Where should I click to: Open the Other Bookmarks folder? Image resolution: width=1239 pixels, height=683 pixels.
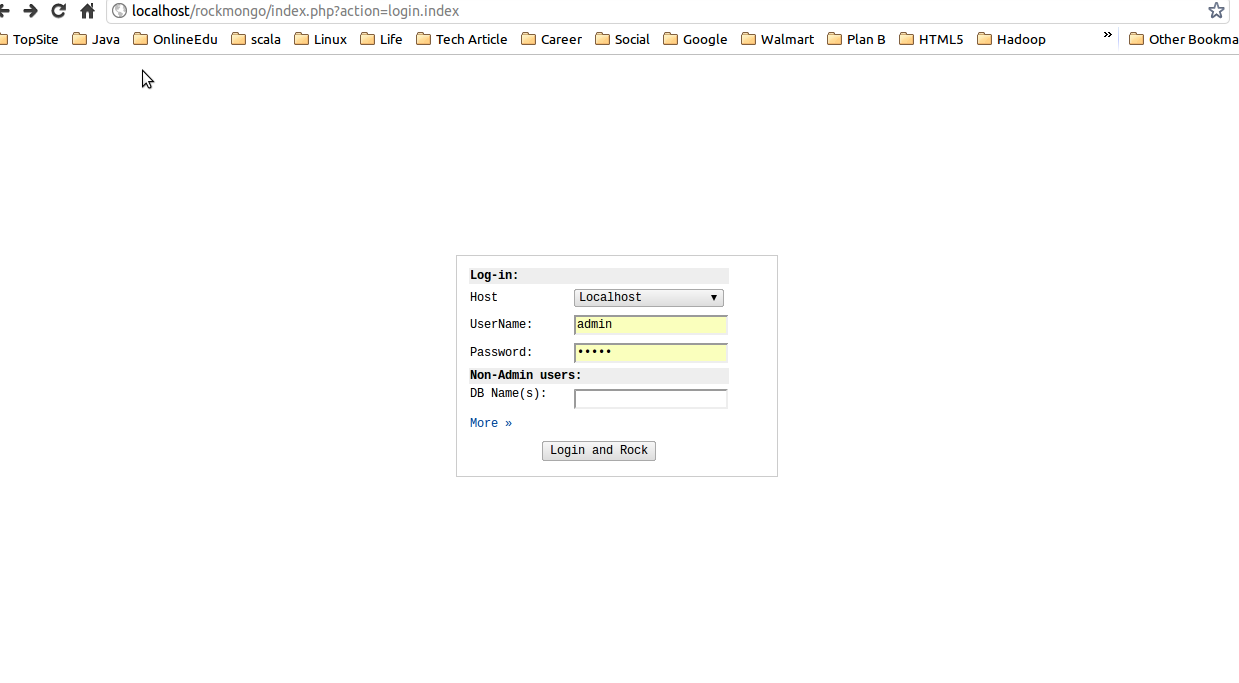[1183, 39]
